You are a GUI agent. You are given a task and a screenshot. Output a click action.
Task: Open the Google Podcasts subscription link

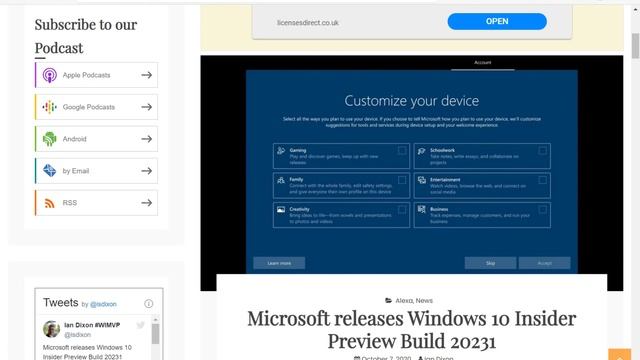click(96, 107)
